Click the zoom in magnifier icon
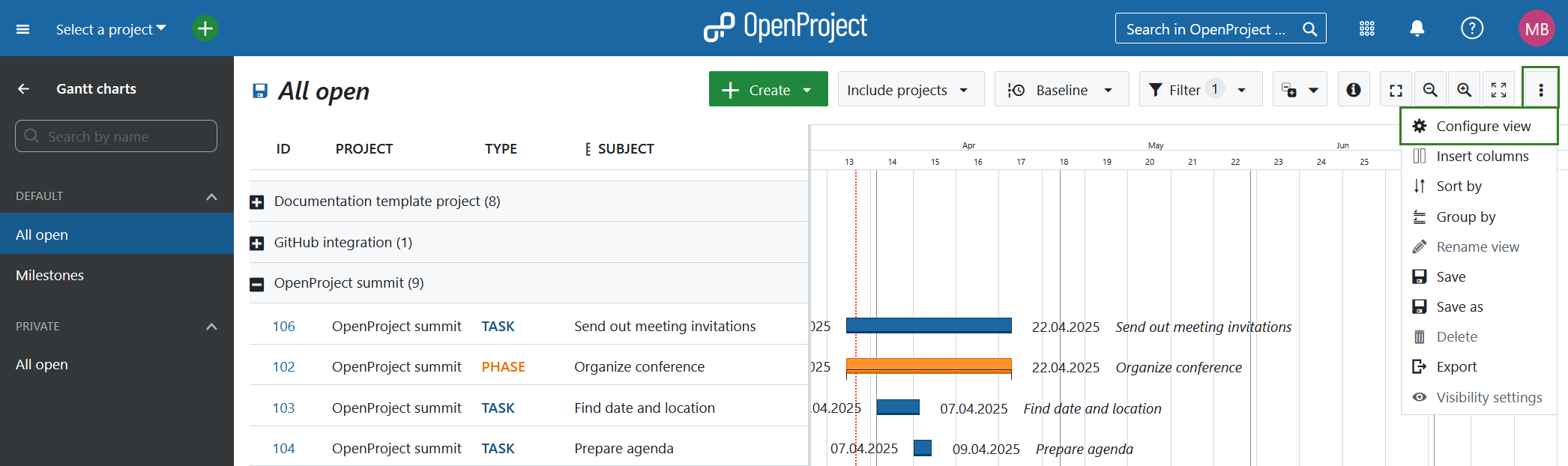1568x466 pixels. (1464, 90)
